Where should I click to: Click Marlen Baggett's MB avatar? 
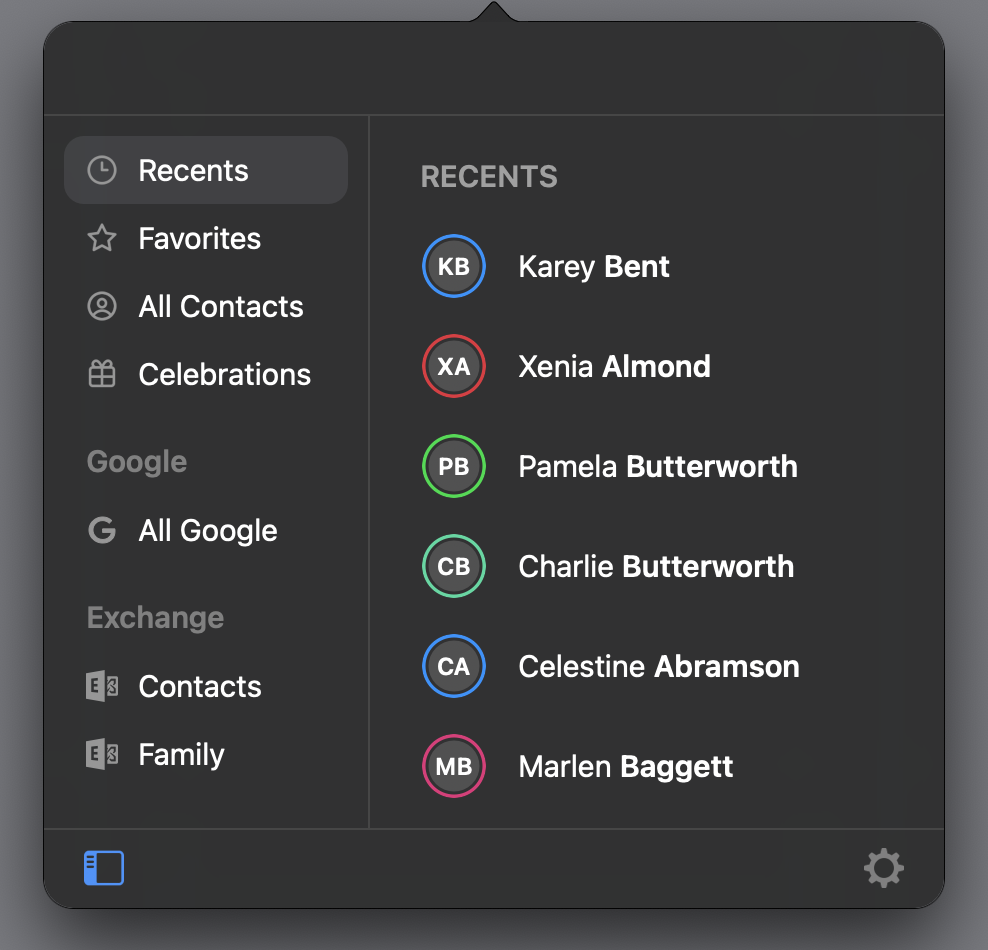454,766
